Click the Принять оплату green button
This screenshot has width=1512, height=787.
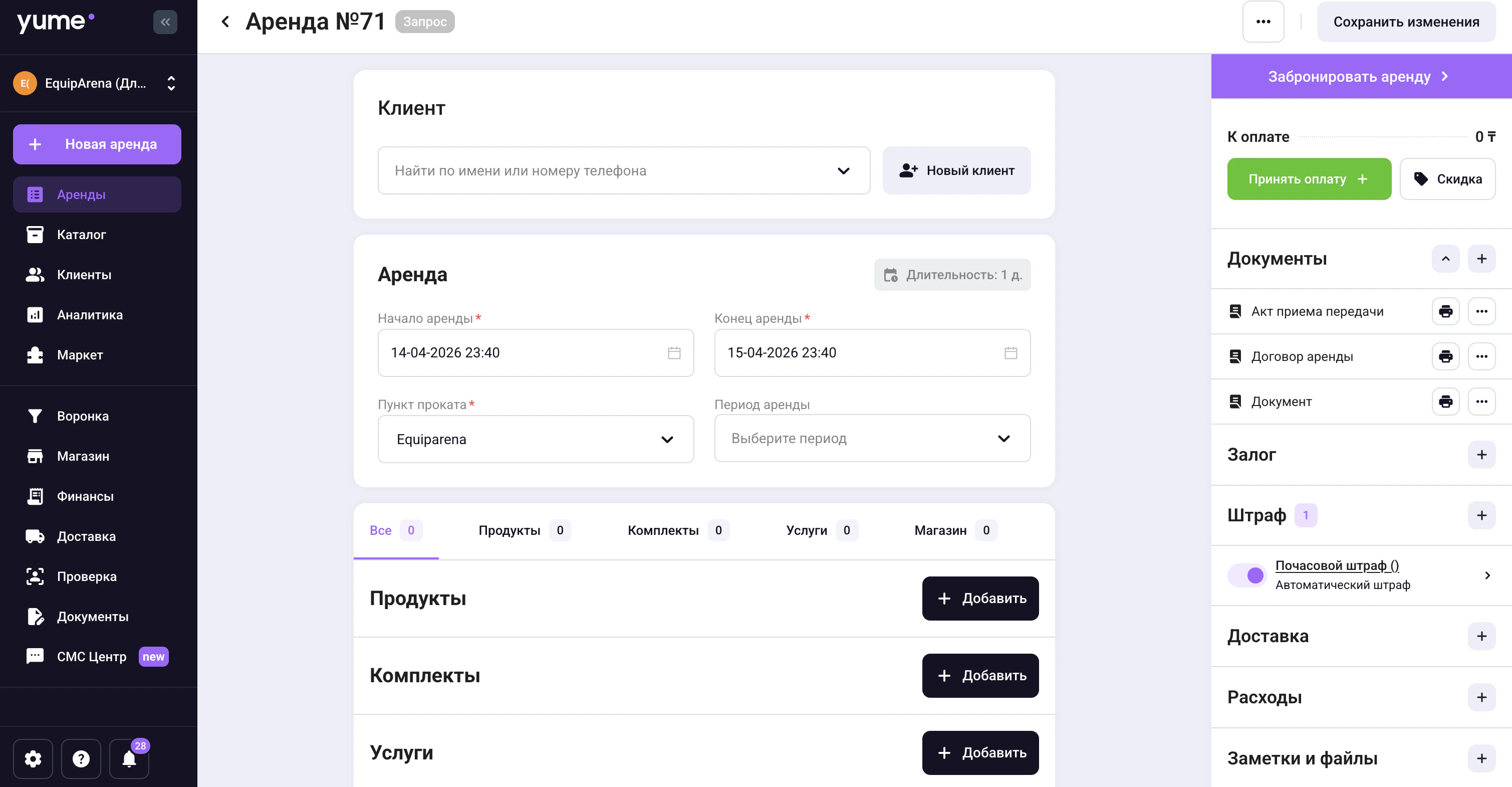click(x=1308, y=179)
